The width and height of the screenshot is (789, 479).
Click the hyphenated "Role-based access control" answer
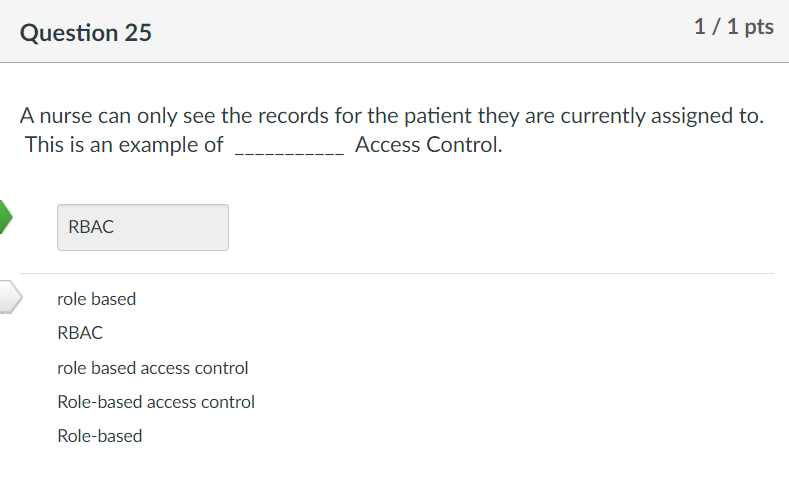[156, 402]
